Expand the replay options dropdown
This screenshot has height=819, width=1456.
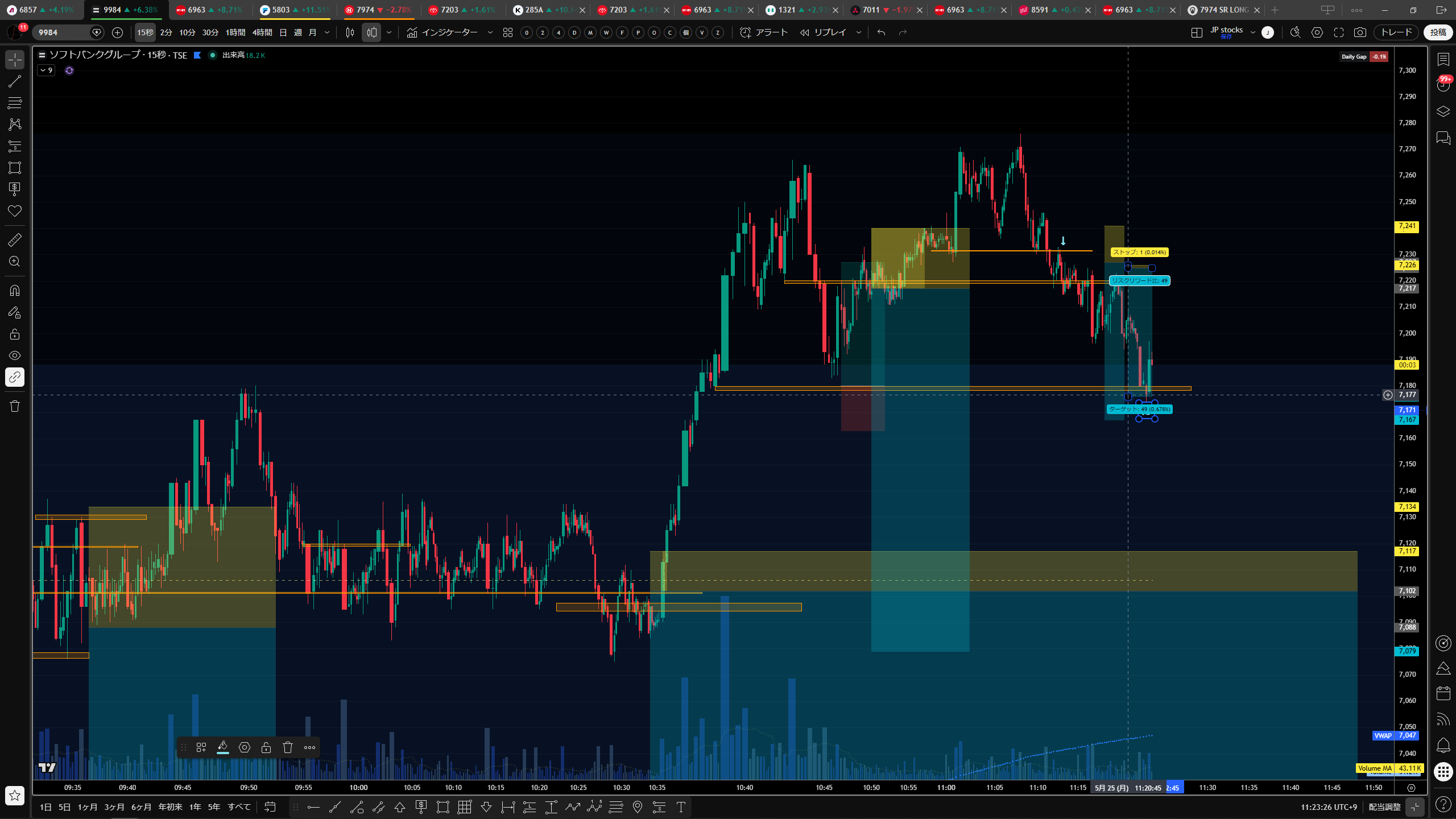click(859, 32)
